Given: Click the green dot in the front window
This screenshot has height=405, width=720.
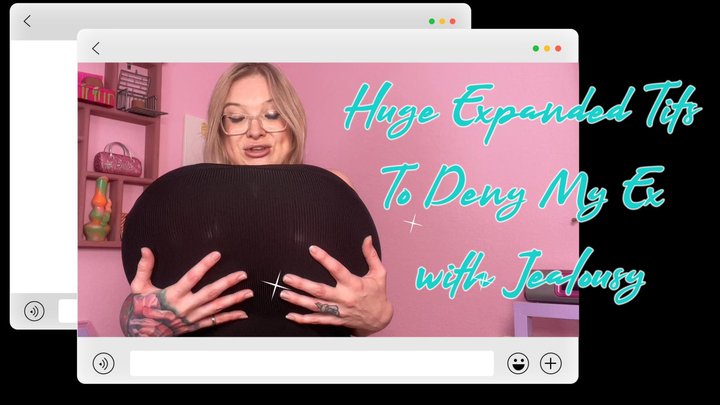Looking at the screenshot, I should coord(535,48).
